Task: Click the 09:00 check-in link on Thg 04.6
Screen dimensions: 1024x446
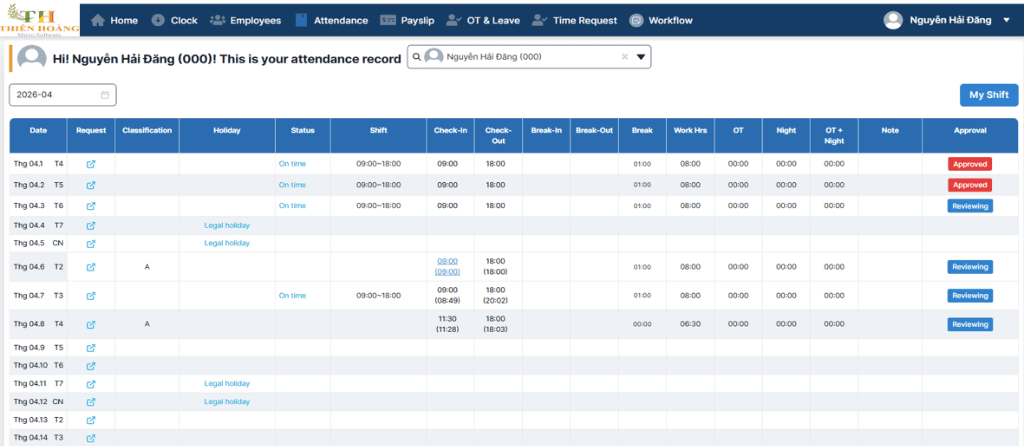Action: (x=447, y=261)
